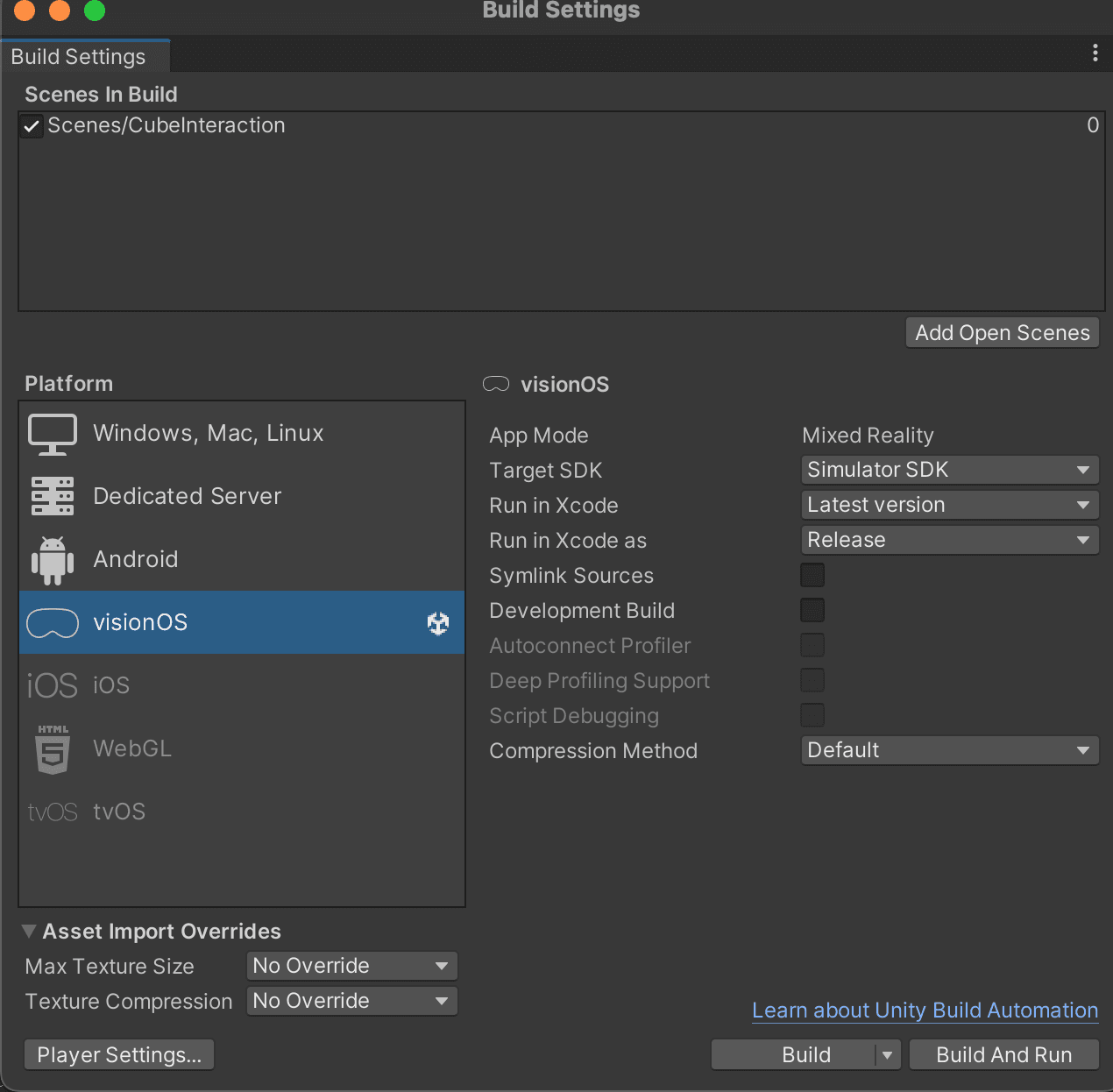The width and height of the screenshot is (1113, 1092).
Task: Click the Scenes In Build heading
Action: tap(101, 95)
